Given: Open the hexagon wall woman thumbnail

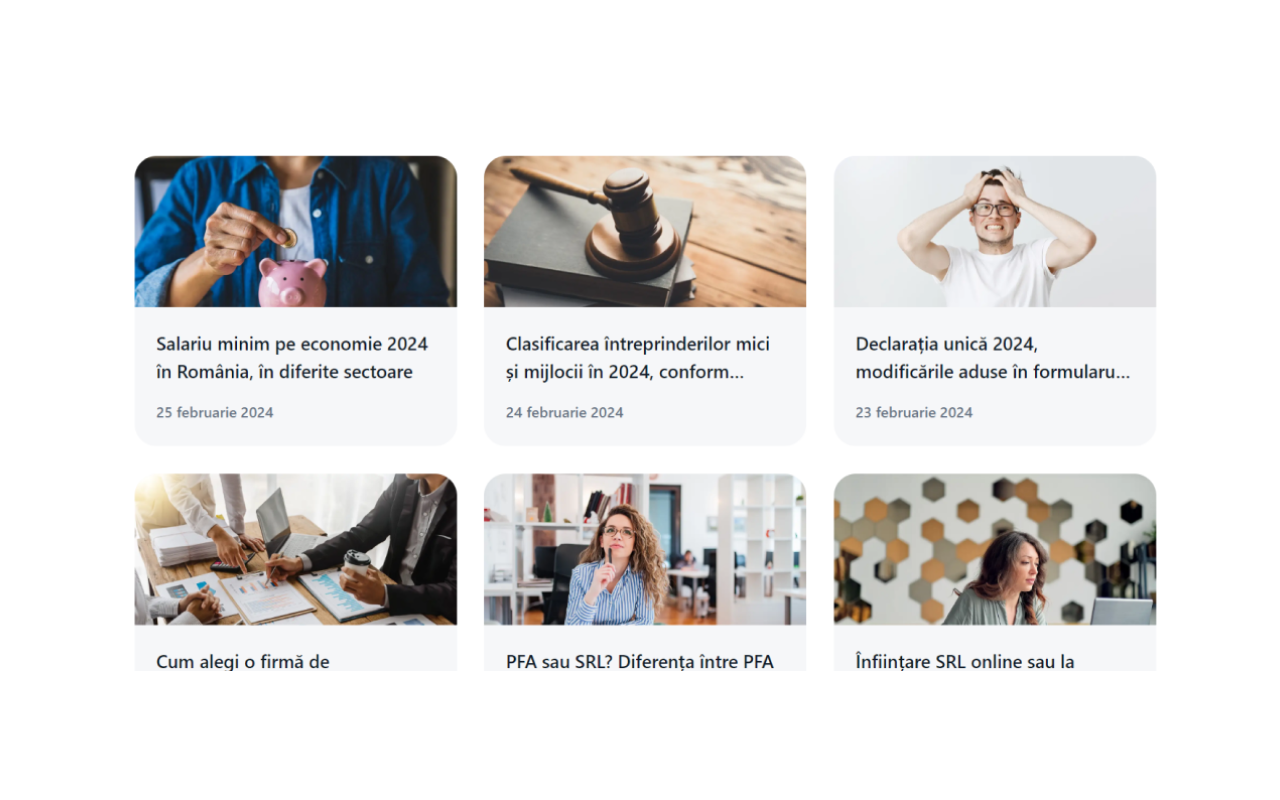Looking at the screenshot, I should tap(995, 549).
